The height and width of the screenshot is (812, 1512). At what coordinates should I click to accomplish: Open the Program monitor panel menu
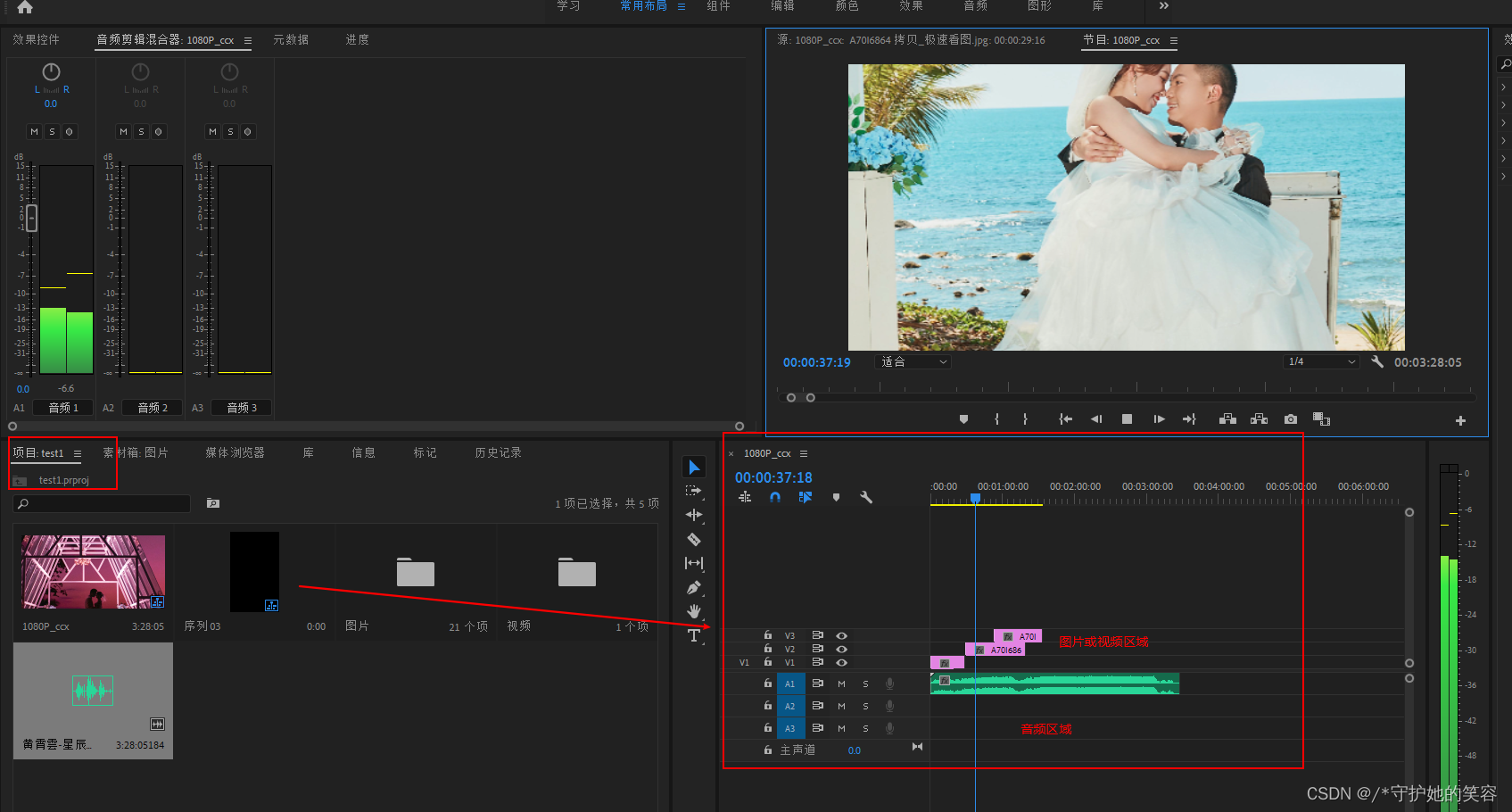coord(1174,40)
